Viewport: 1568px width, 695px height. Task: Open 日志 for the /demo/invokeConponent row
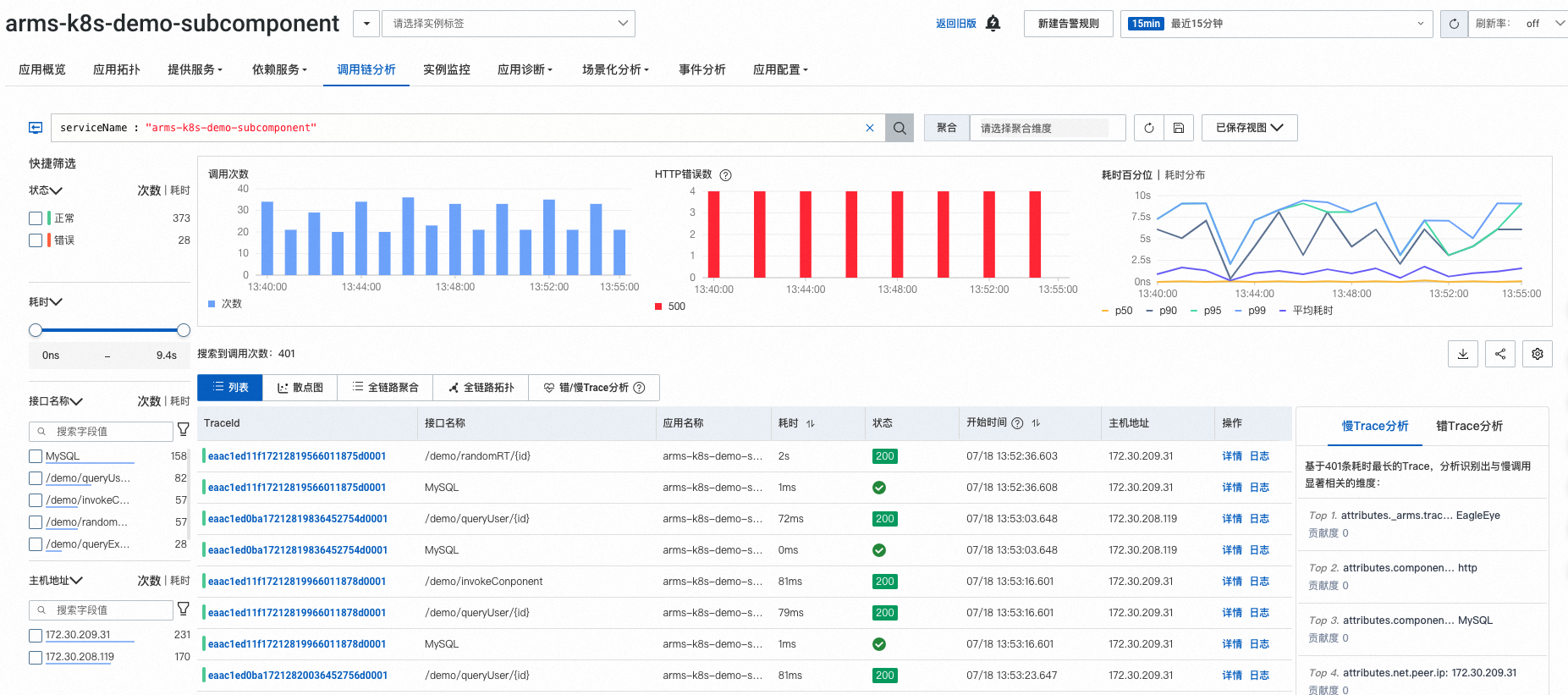coord(1259,582)
